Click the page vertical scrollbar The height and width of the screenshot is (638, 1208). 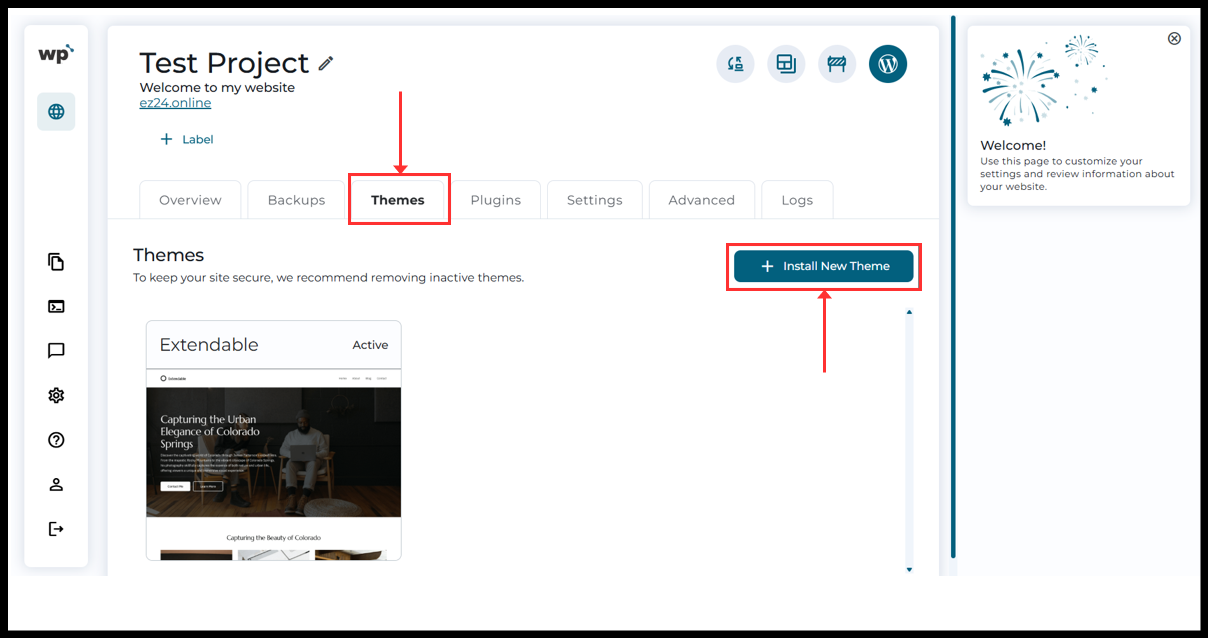(x=953, y=287)
